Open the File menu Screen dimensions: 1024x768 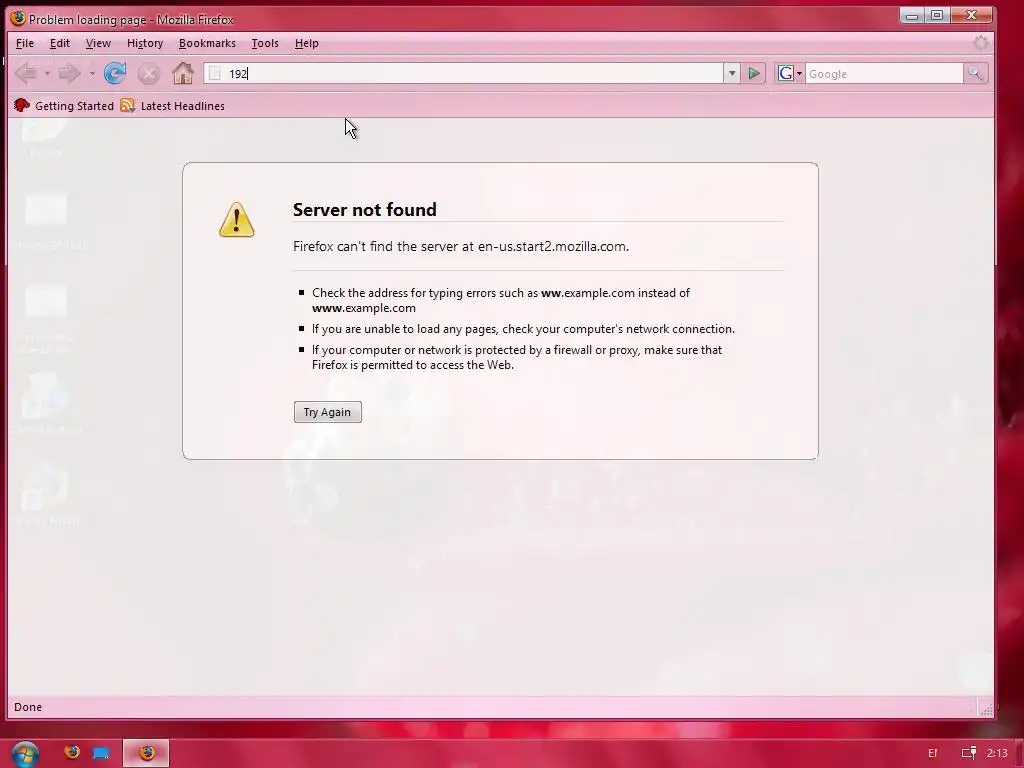[25, 43]
